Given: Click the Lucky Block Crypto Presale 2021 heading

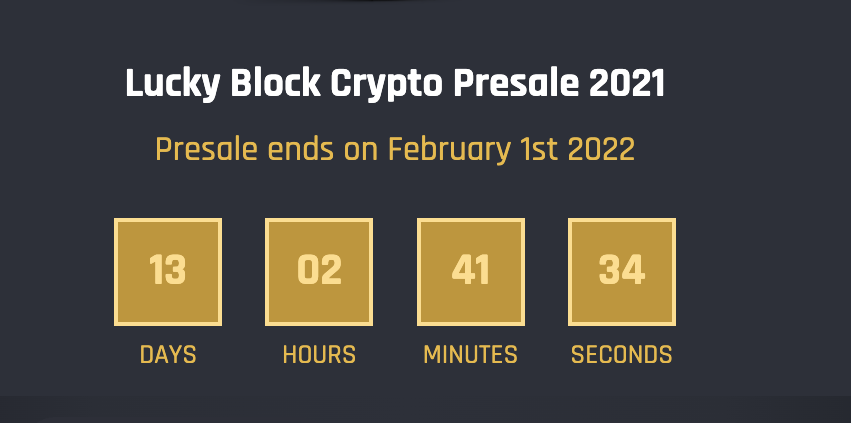Looking at the screenshot, I should tap(395, 85).
